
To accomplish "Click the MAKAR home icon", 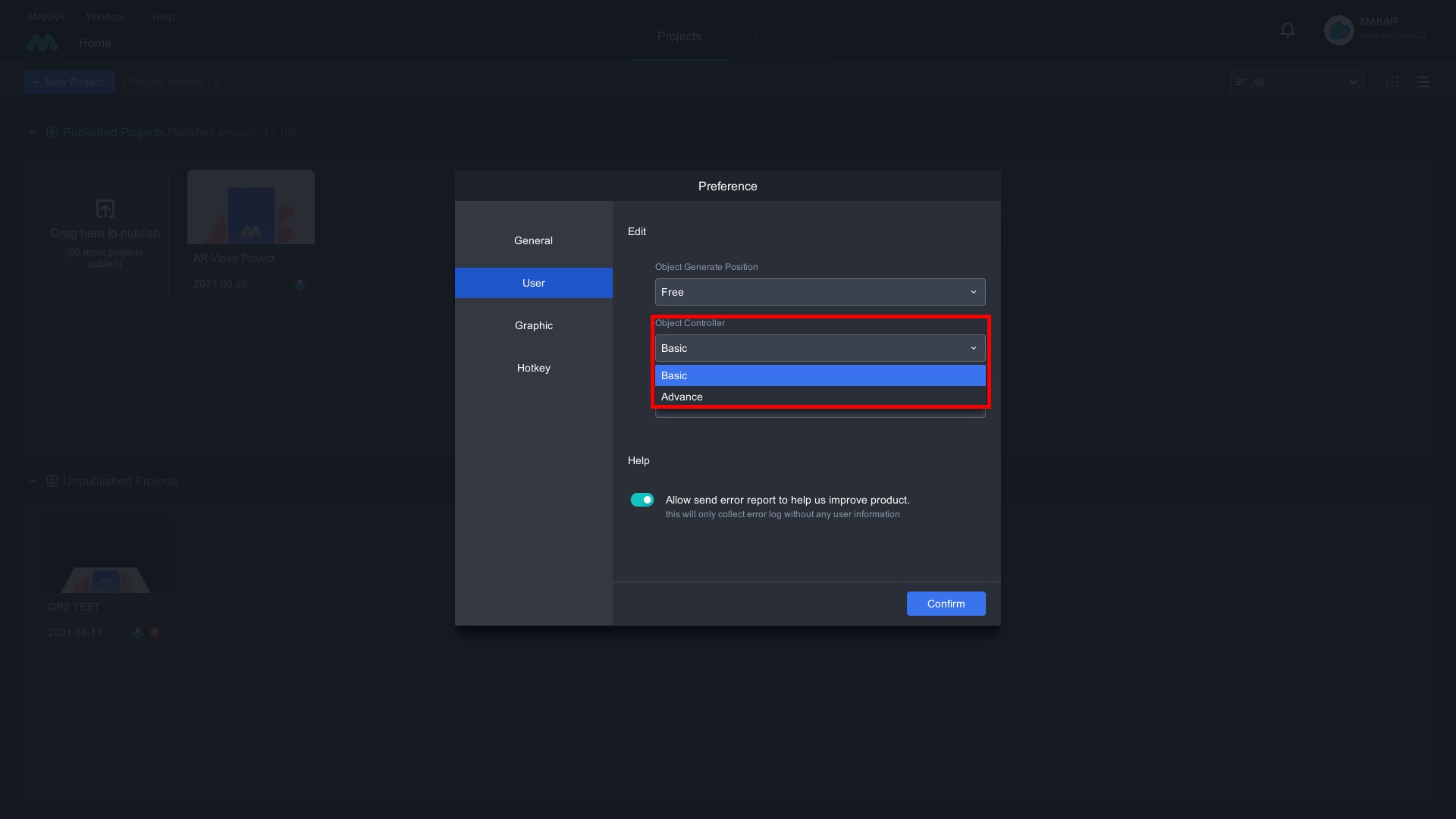I will coord(42,43).
